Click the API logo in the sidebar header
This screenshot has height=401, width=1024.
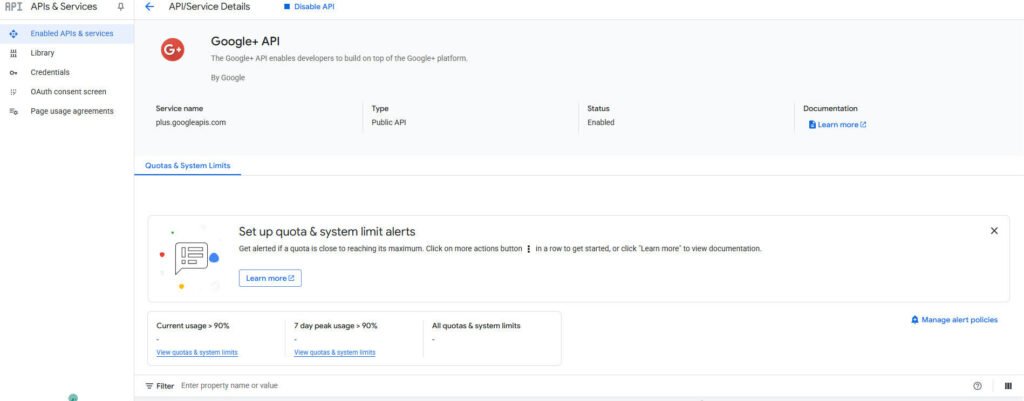point(14,7)
